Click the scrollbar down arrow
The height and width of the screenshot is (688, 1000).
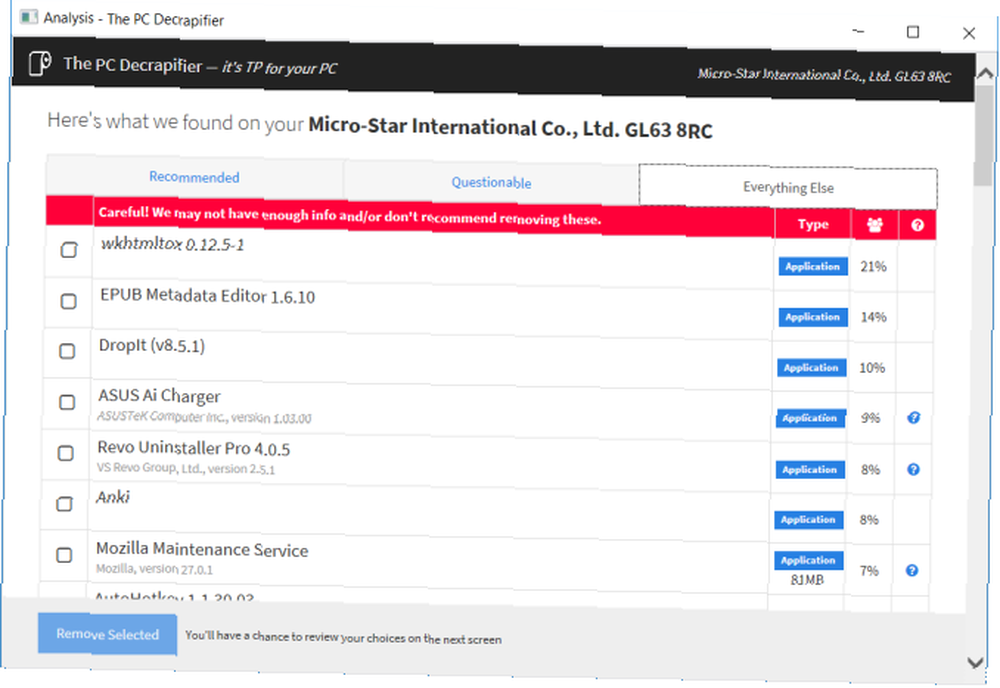pyautogui.click(x=975, y=662)
